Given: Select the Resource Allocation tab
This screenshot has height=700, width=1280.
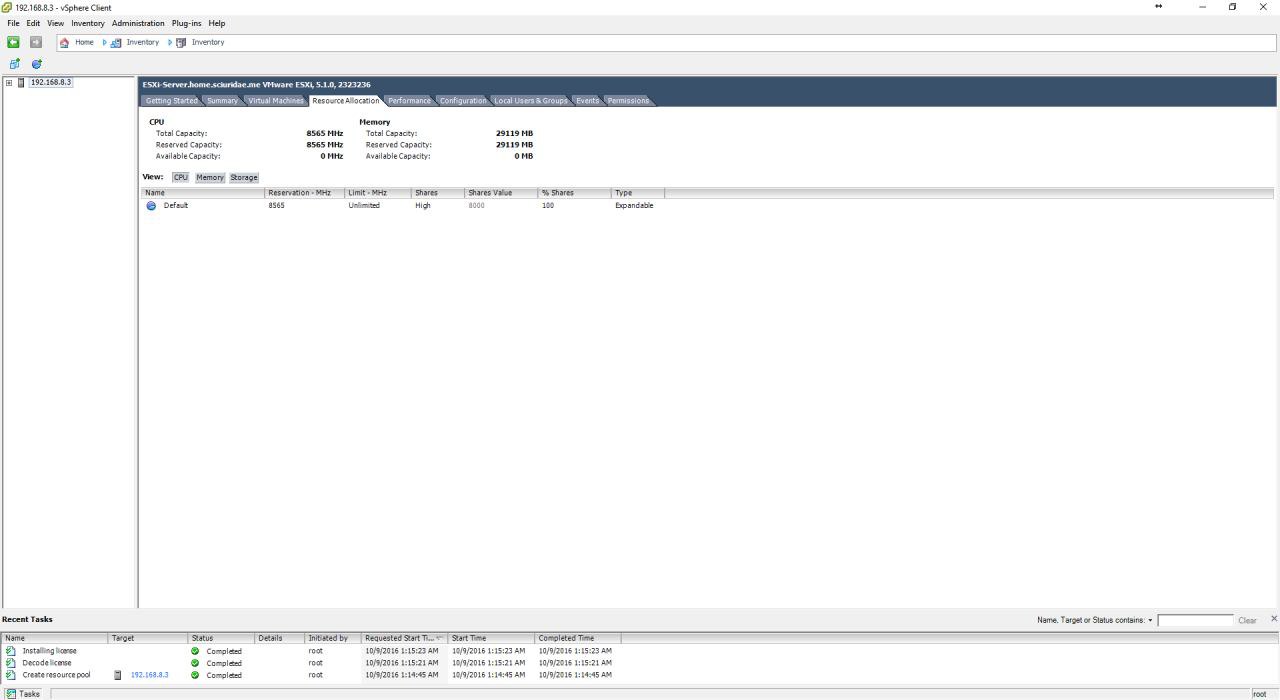Looking at the screenshot, I should (x=345, y=100).
